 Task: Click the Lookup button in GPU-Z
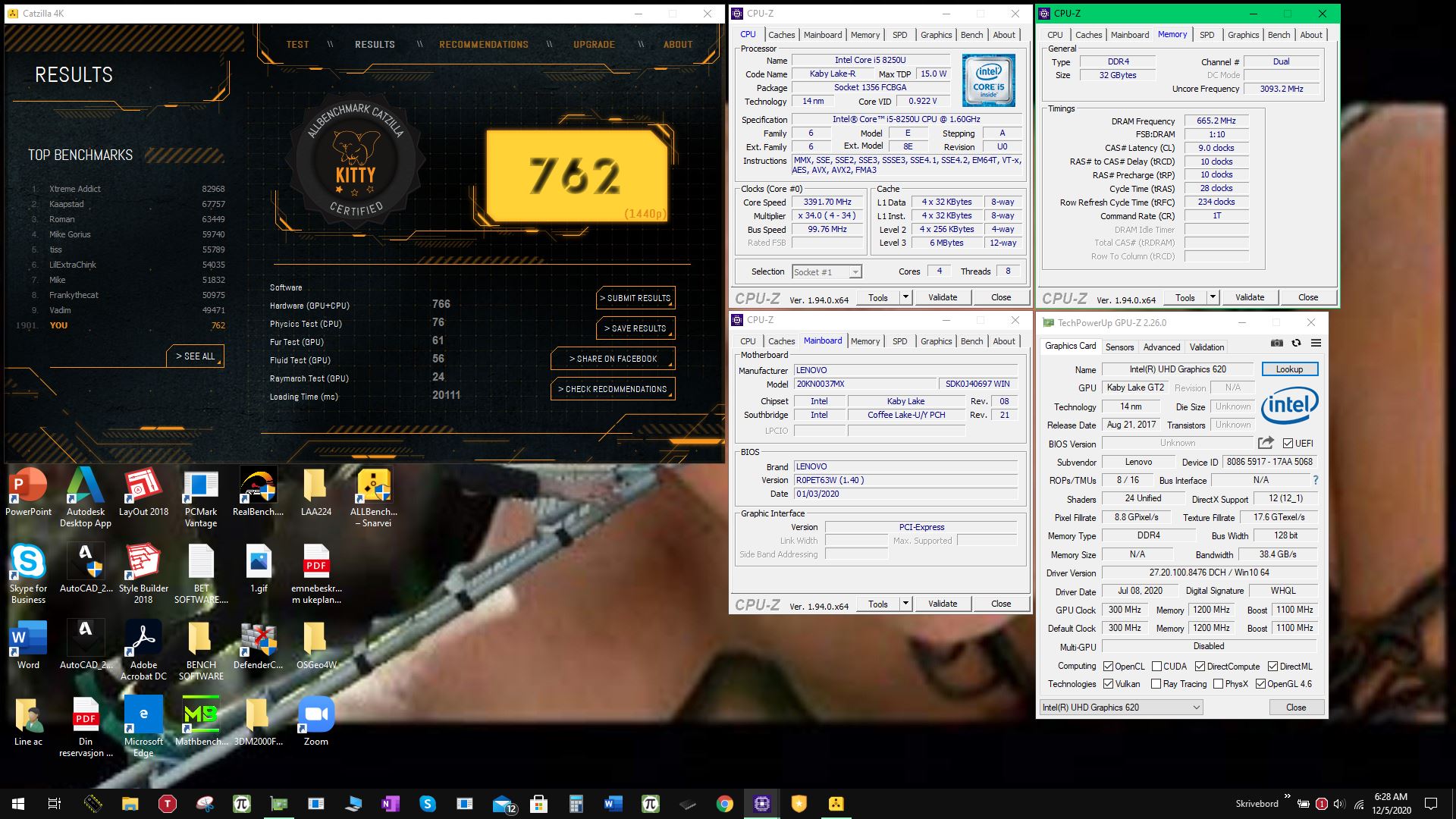tap(1289, 369)
